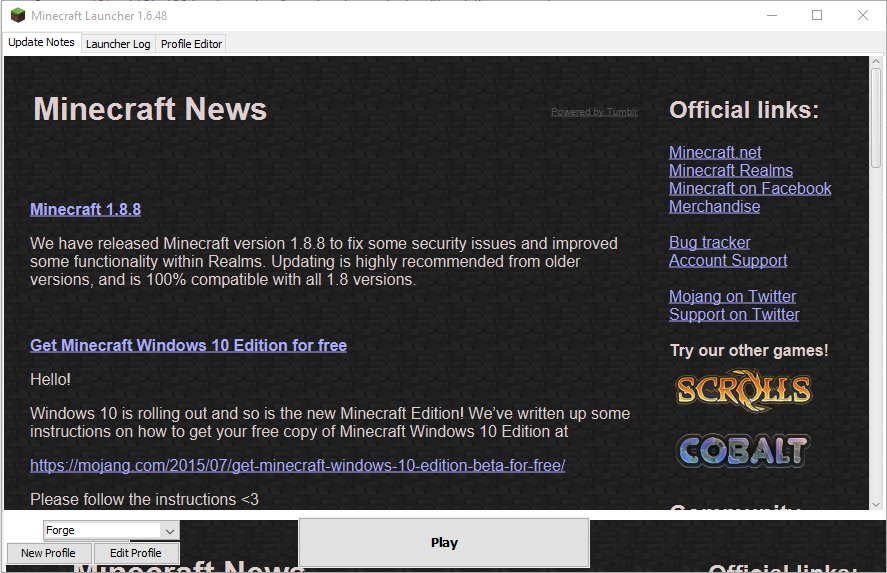This screenshot has width=887, height=573.
Task: Click the vertical scrollbar thumb
Action: click(x=876, y=117)
